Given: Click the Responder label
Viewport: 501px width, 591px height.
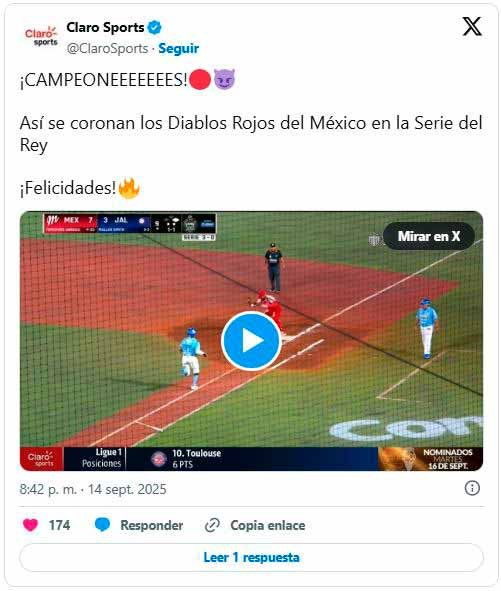Looking at the screenshot, I should tap(152, 525).
